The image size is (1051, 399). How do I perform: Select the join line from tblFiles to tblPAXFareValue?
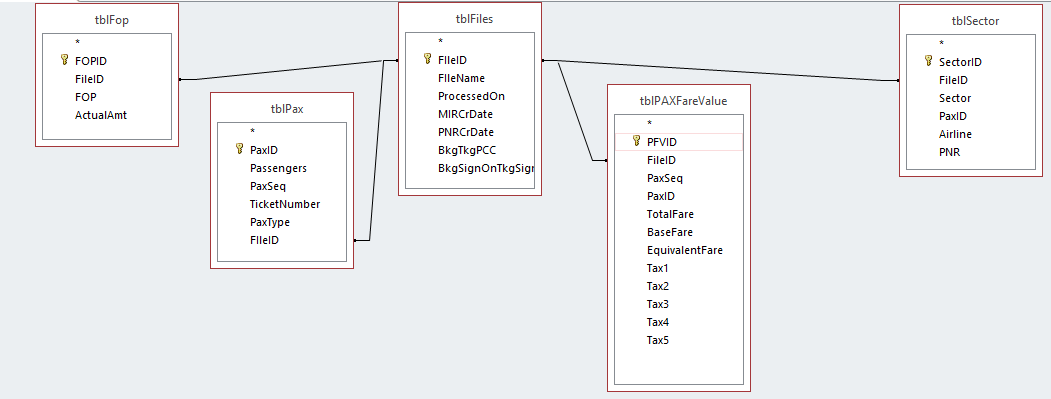click(x=575, y=111)
